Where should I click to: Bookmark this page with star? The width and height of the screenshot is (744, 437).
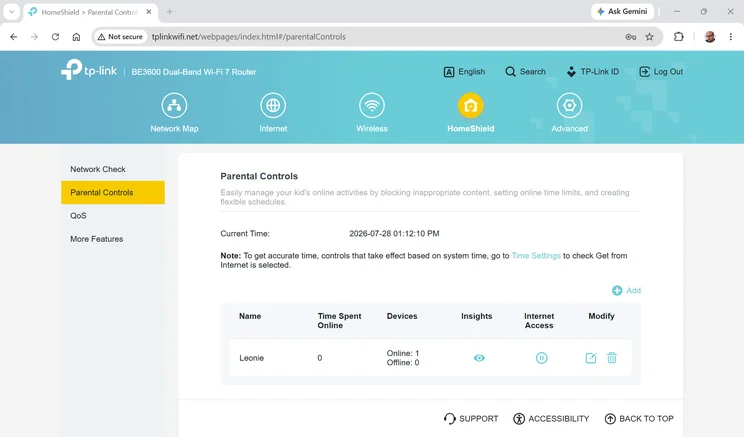pyautogui.click(x=650, y=37)
